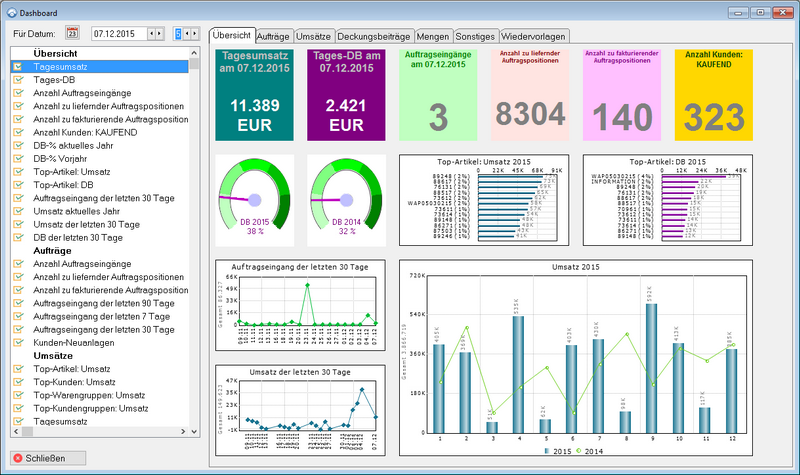This screenshot has height=475, width=800.
Task: Click the Tages-DB purple KPI tile
Action: click(346, 93)
